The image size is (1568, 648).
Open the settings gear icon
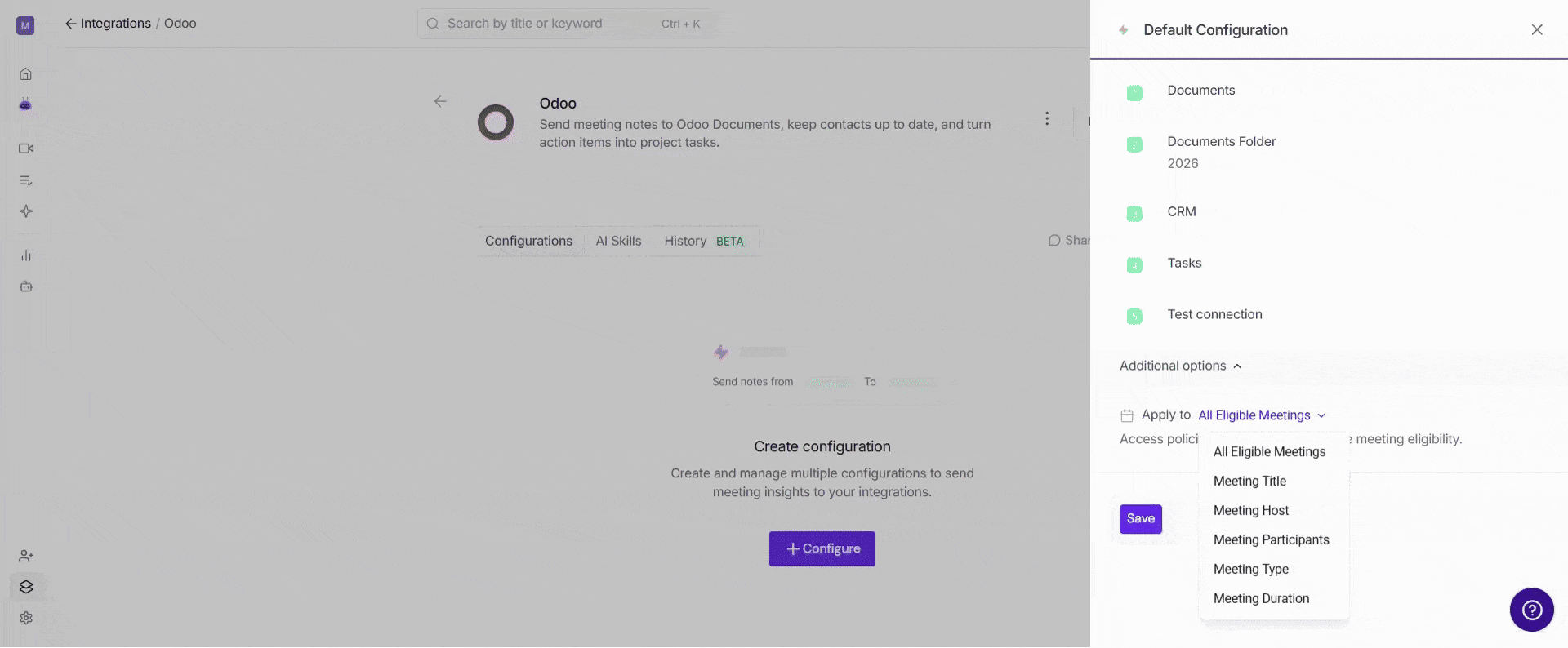[26, 618]
